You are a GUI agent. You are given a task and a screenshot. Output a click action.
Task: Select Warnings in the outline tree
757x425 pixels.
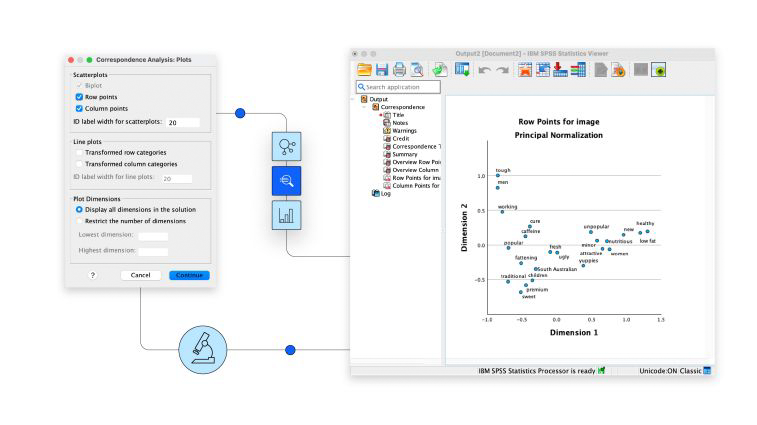point(404,130)
